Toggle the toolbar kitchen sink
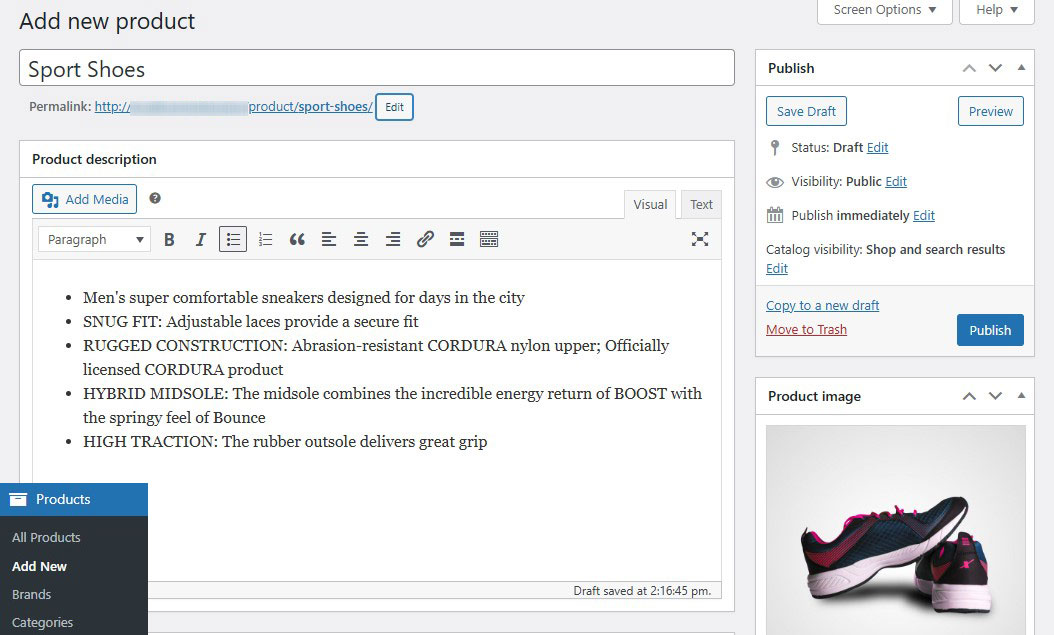The image size is (1054, 635). (x=489, y=239)
